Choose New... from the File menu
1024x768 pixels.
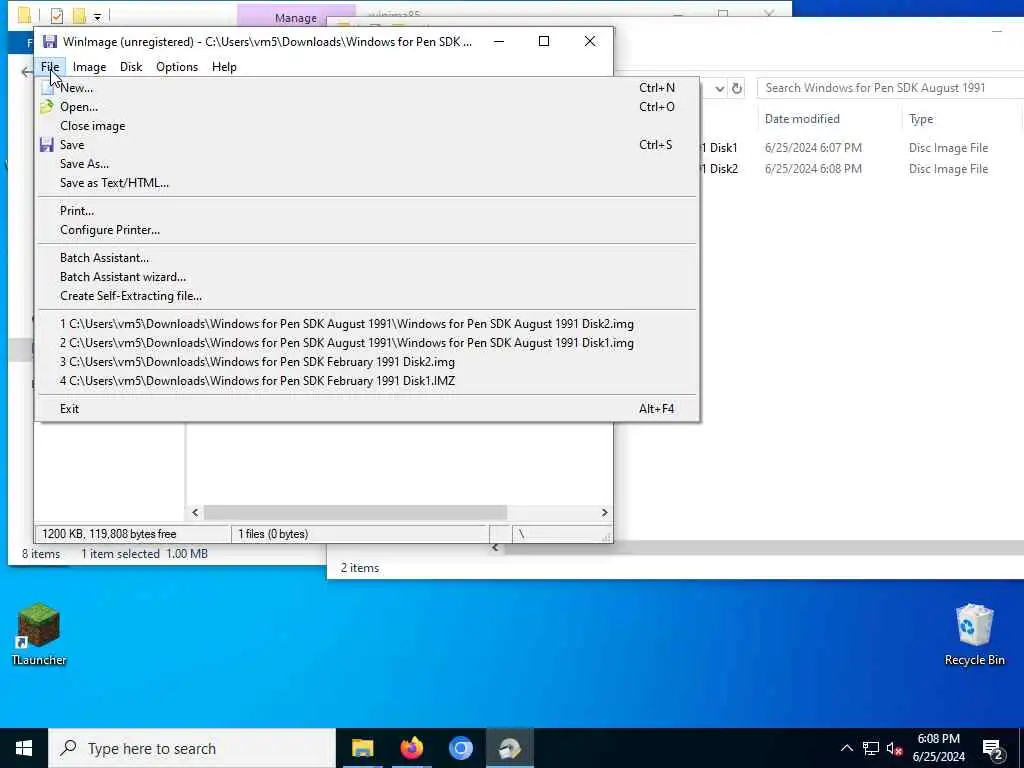(x=367, y=88)
